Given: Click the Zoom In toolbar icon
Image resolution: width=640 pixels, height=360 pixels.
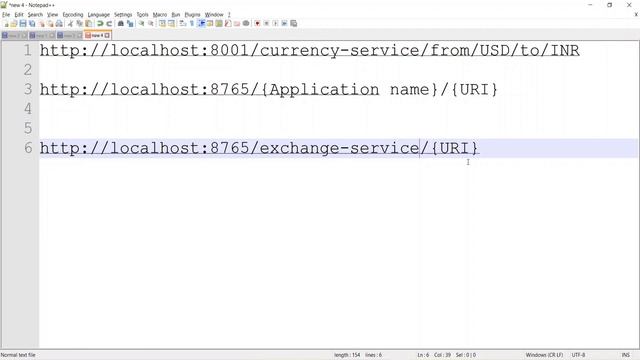Looking at the screenshot, I should pos(141,24).
